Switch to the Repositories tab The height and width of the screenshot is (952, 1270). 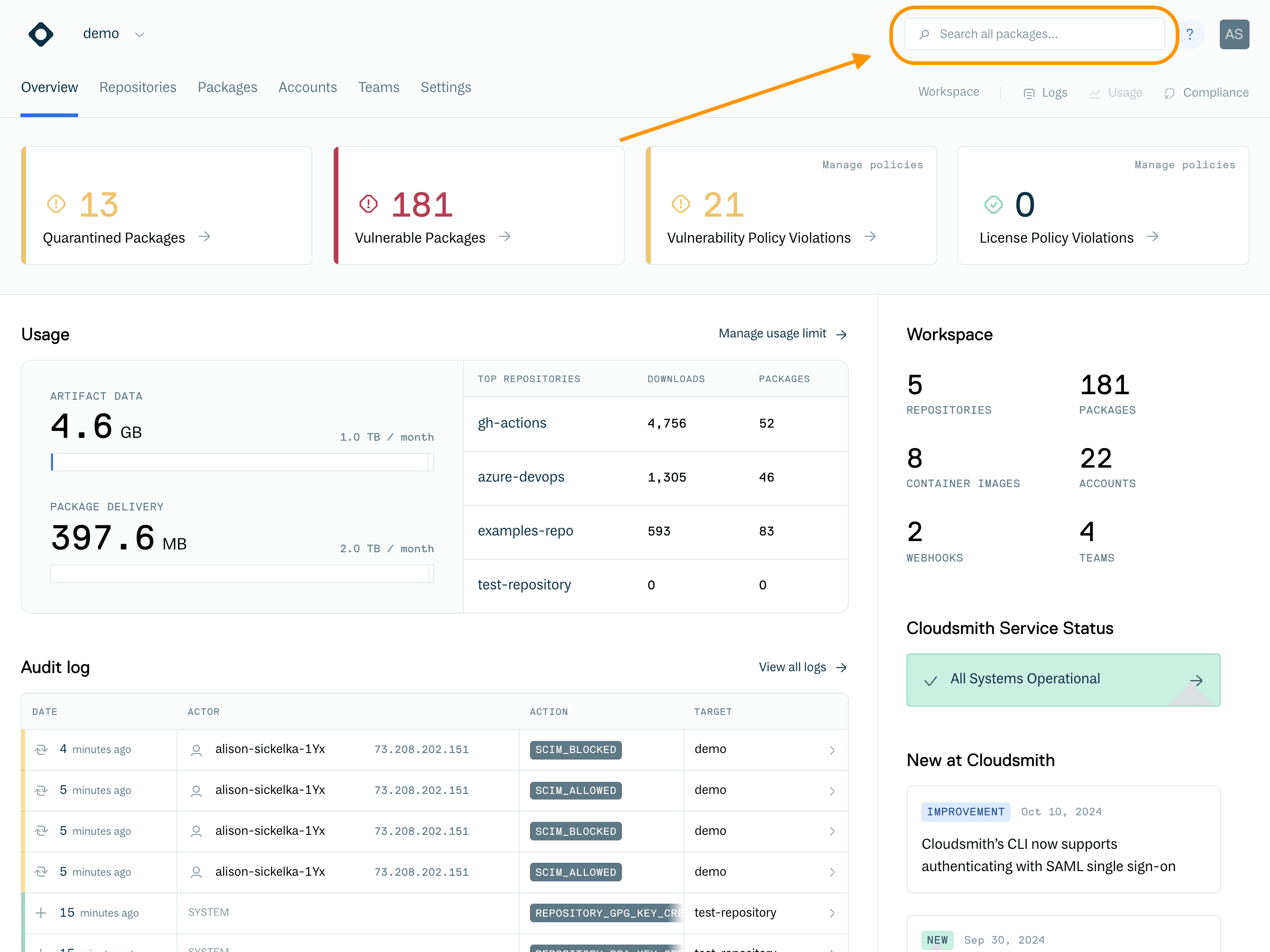click(x=138, y=87)
